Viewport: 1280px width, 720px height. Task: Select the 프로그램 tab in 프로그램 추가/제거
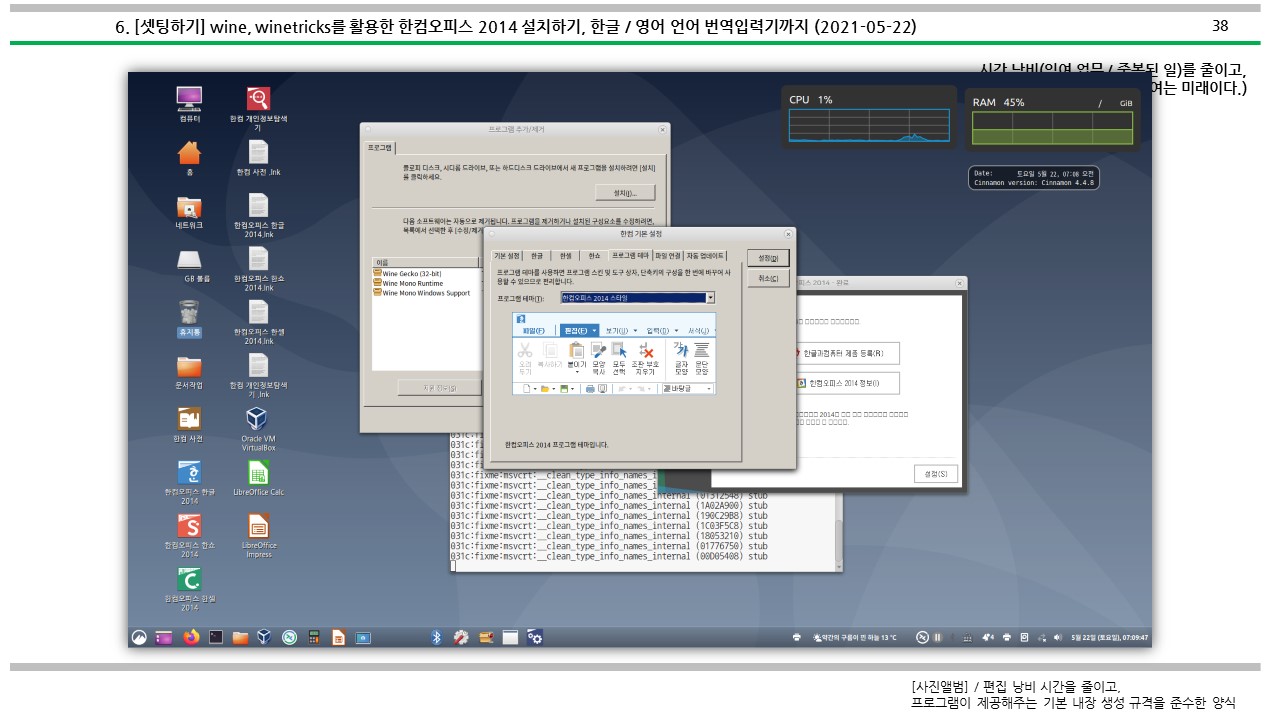pos(380,146)
